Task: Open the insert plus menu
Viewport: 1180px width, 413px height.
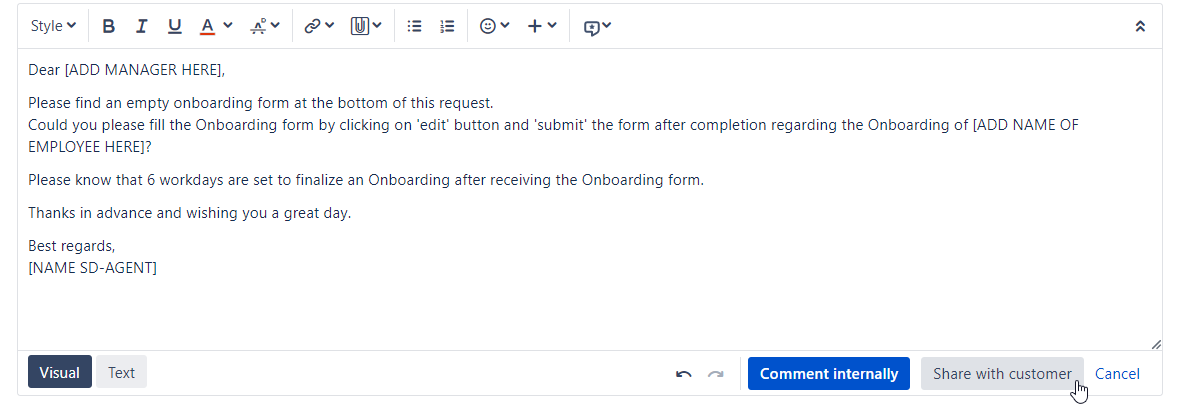Action: coord(542,26)
